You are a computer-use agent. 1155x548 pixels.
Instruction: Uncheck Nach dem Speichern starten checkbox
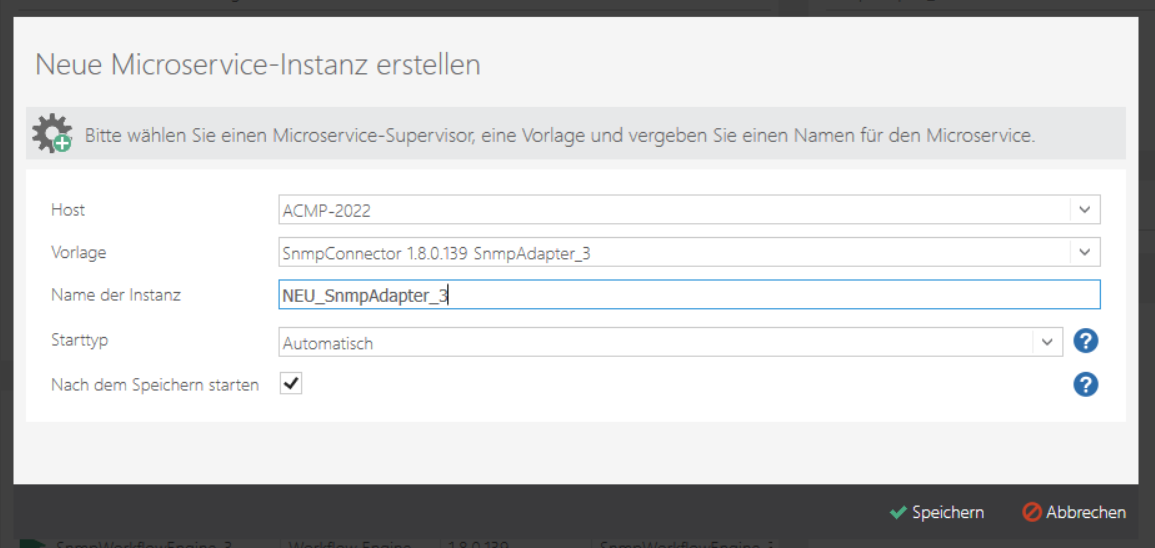click(x=291, y=384)
